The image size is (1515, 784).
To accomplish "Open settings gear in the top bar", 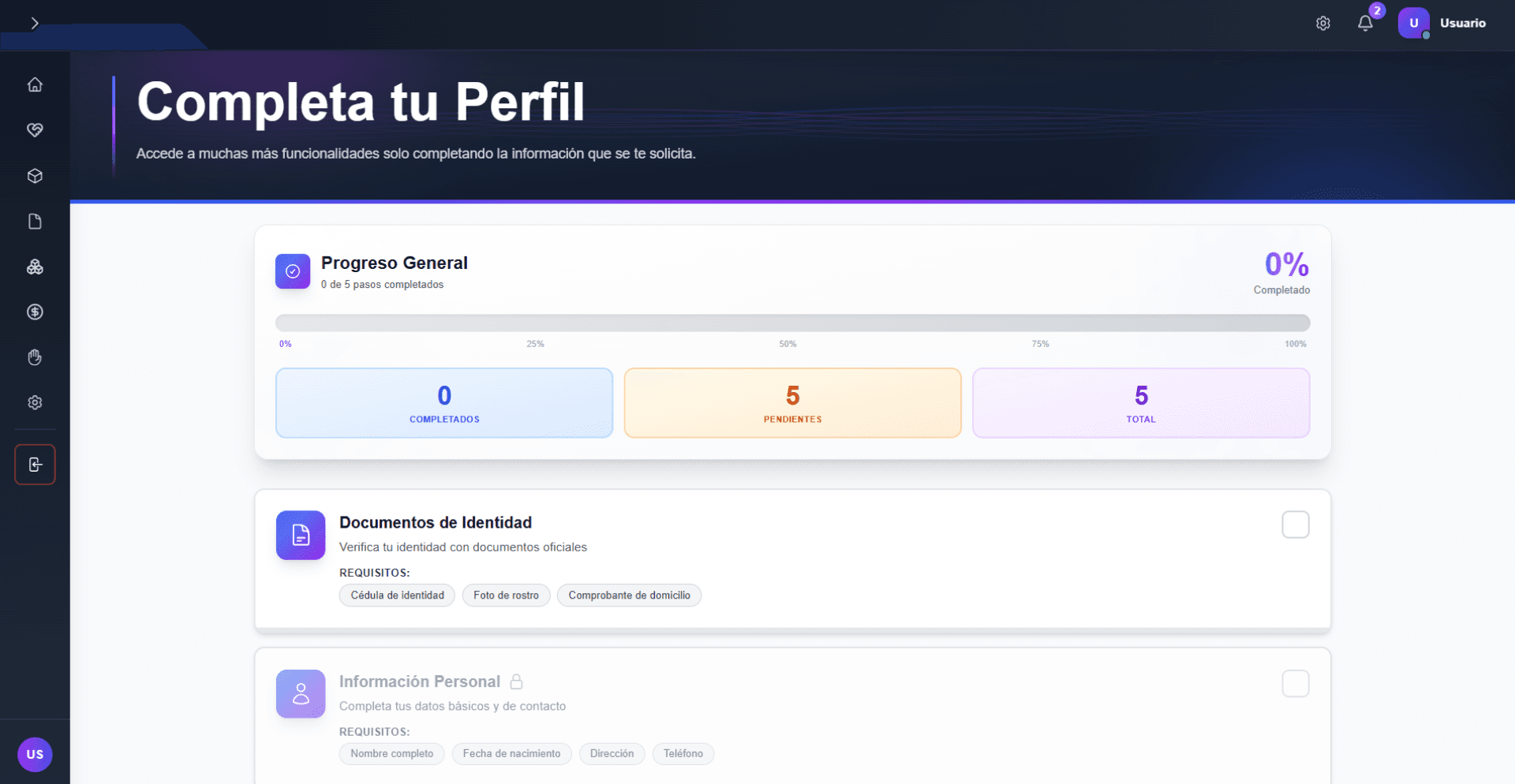I will click(1323, 23).
